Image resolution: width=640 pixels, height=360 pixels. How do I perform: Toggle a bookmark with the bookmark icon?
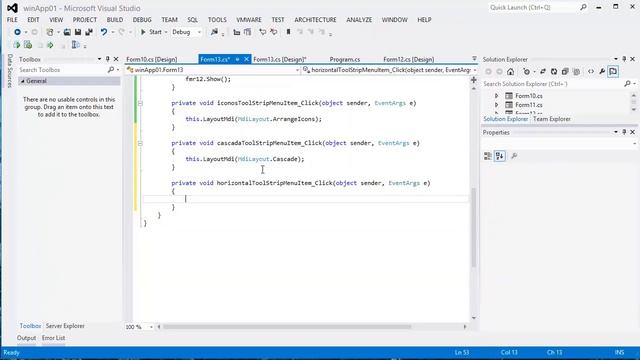(288, 32)
